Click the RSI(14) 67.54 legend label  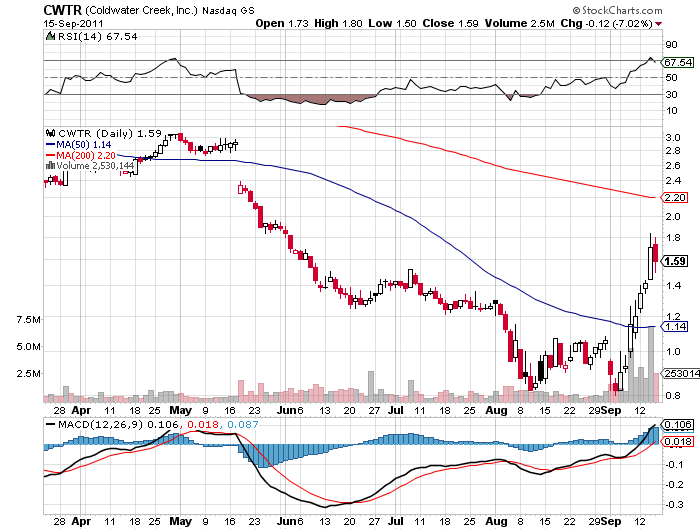click(97, 37)
